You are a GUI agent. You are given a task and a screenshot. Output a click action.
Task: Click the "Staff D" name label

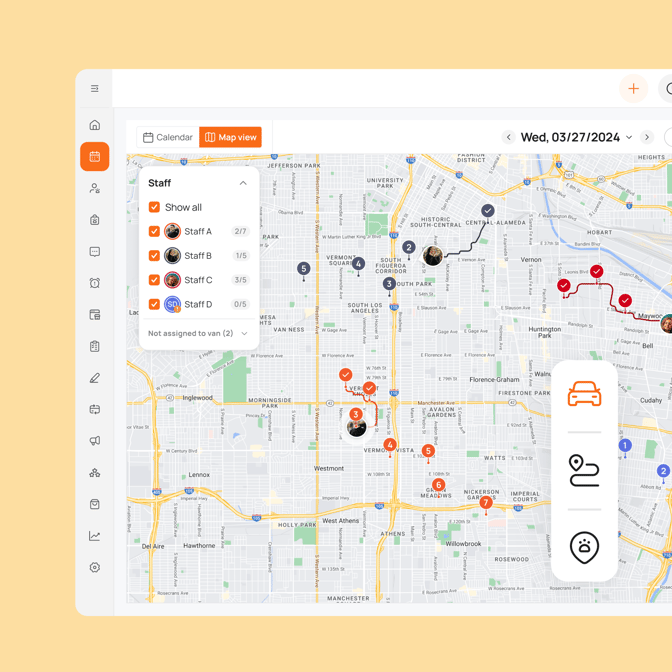(198, 304)
